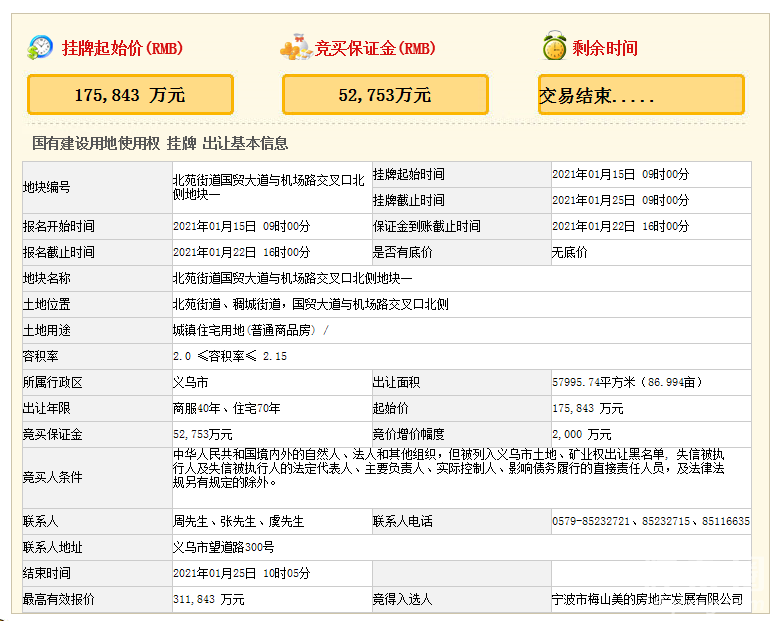Select the highest bid value 311,843 万元

tap(208, 599)
